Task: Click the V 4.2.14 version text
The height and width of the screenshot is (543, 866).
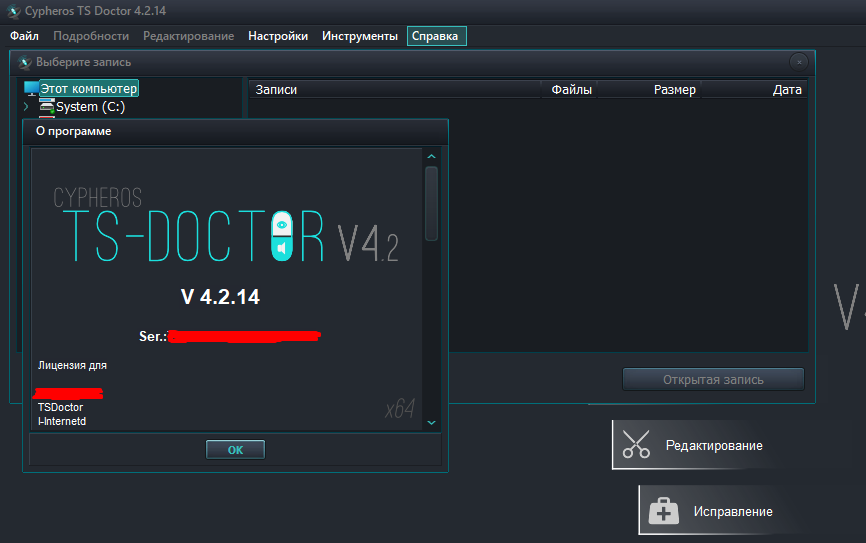Action: coord(220,297)
